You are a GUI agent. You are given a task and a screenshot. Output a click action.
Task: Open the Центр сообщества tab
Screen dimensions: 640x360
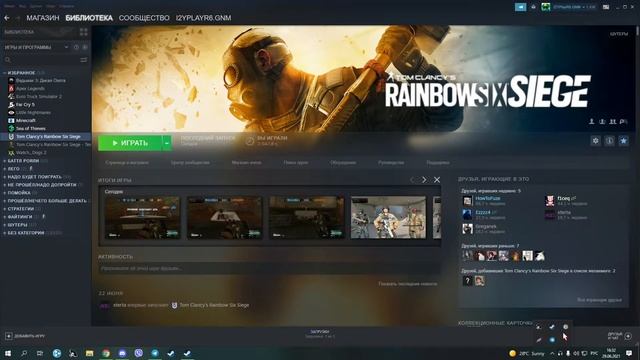pyautogui.click(x=190, y=162)
